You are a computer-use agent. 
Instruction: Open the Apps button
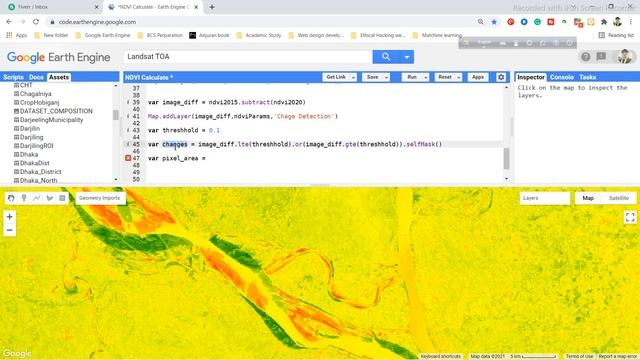(478, 77)
